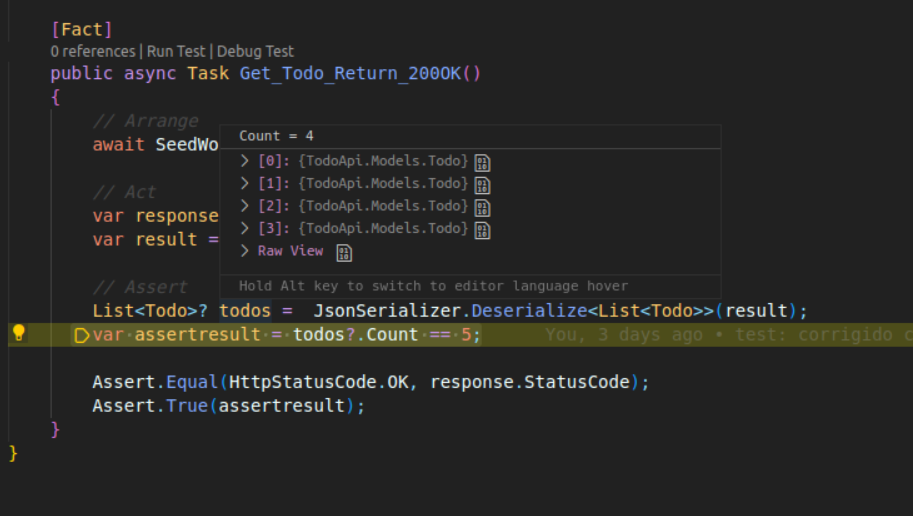Viewport: 913px width, 516px height.
Task: Expand the [0] Todo item chevron
Action: (245, 161)
